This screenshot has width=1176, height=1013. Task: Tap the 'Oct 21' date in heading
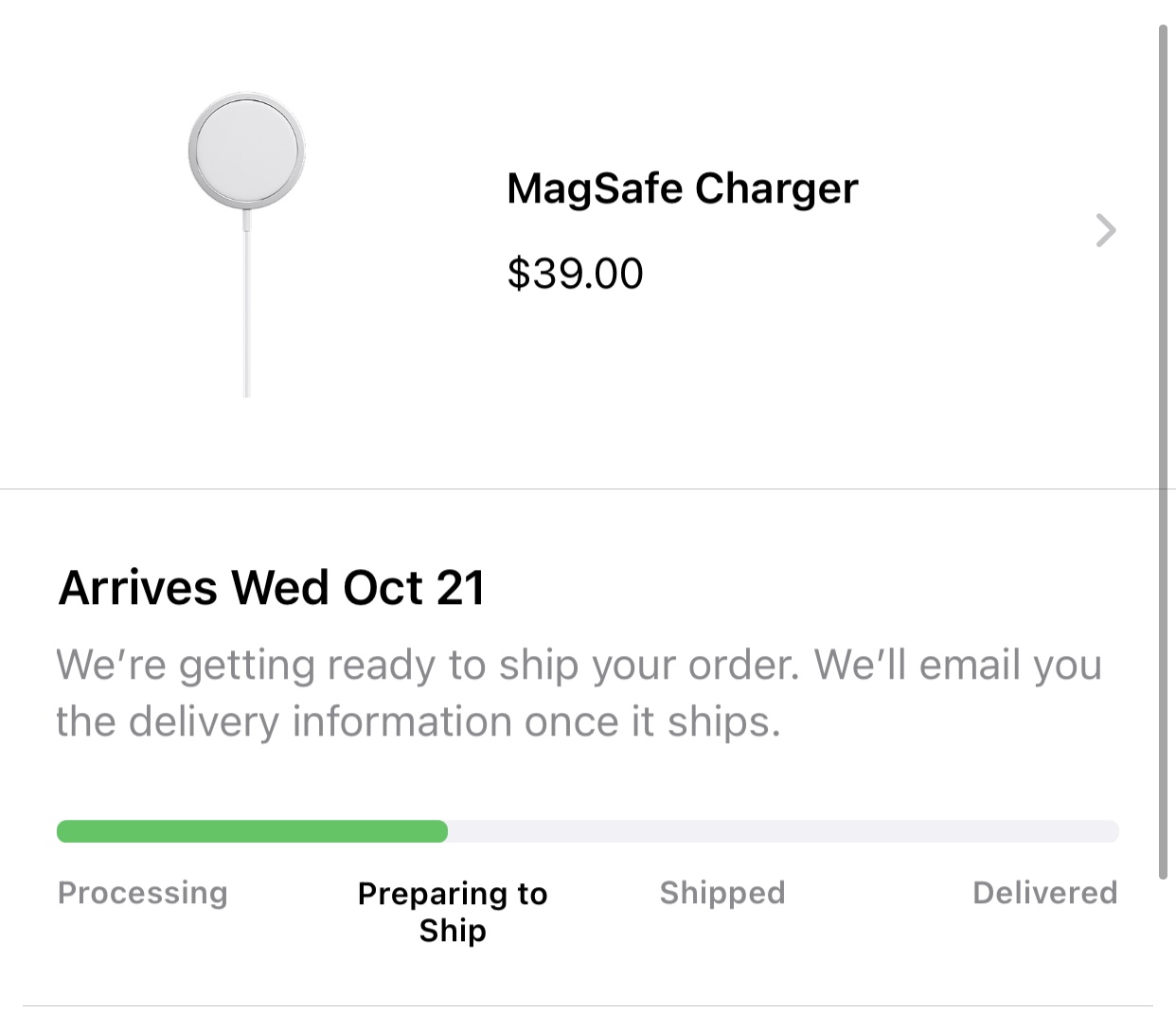(x=414, y=587)
